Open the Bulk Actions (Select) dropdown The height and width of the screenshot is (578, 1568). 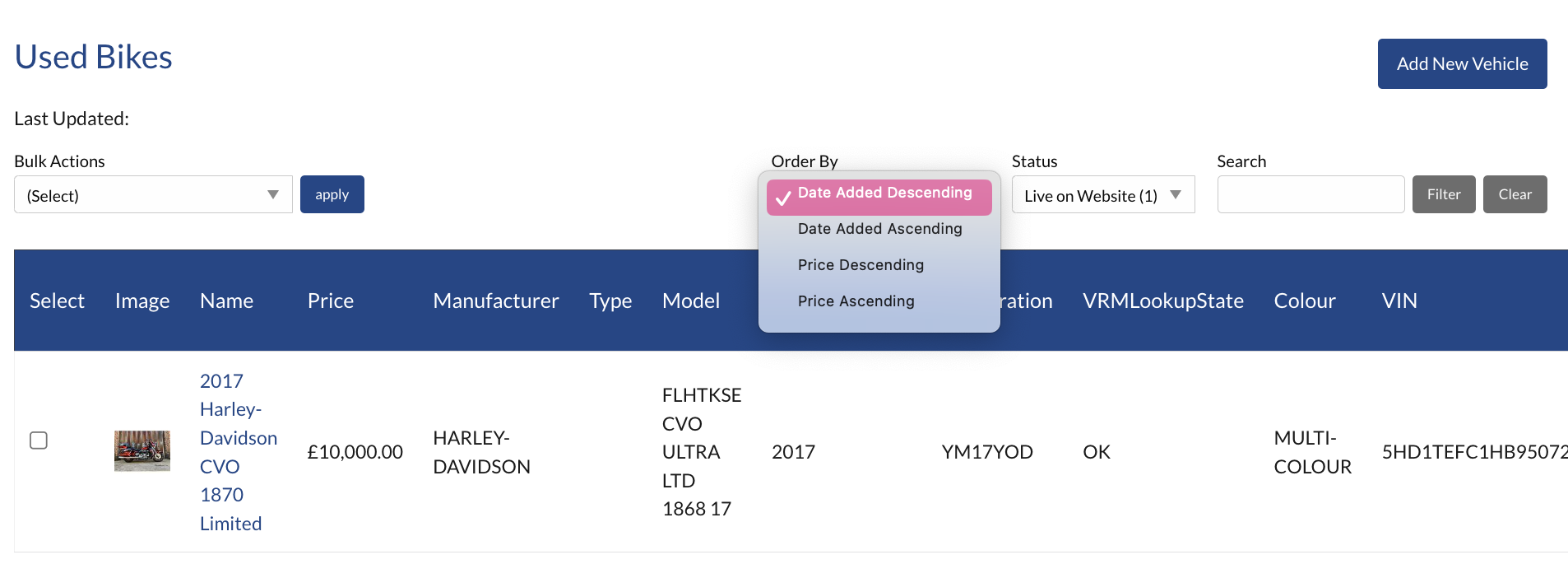click(x=152, y=194)
